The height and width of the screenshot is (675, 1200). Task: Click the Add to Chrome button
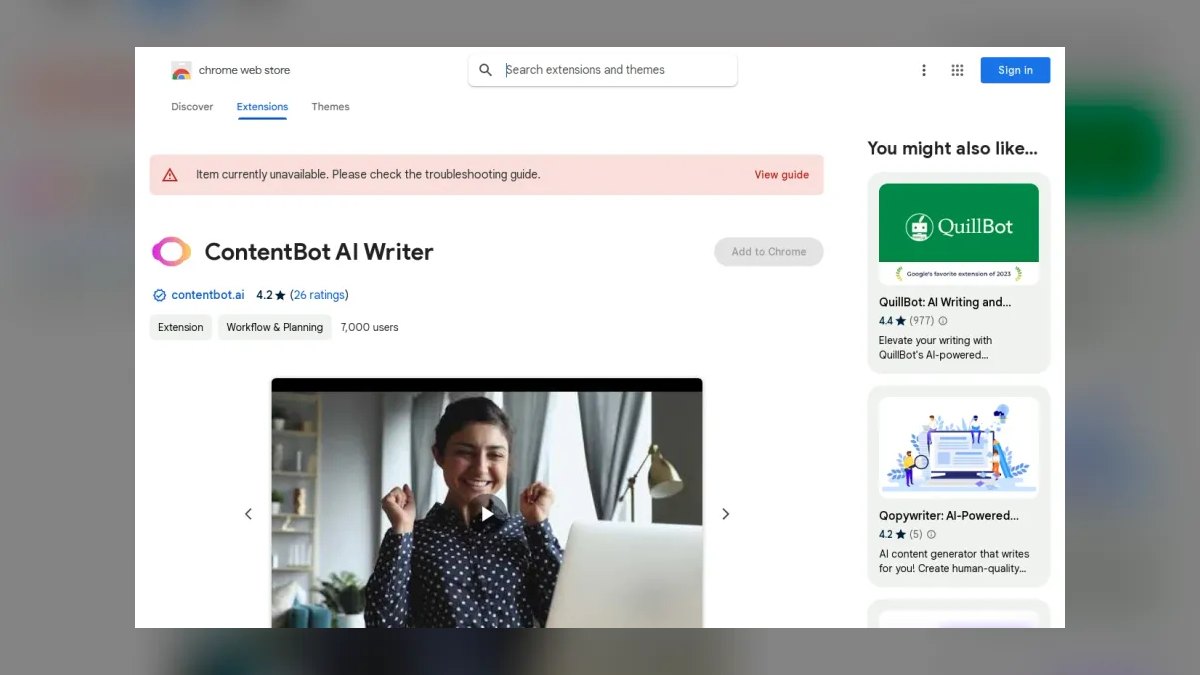coord(769,252)
